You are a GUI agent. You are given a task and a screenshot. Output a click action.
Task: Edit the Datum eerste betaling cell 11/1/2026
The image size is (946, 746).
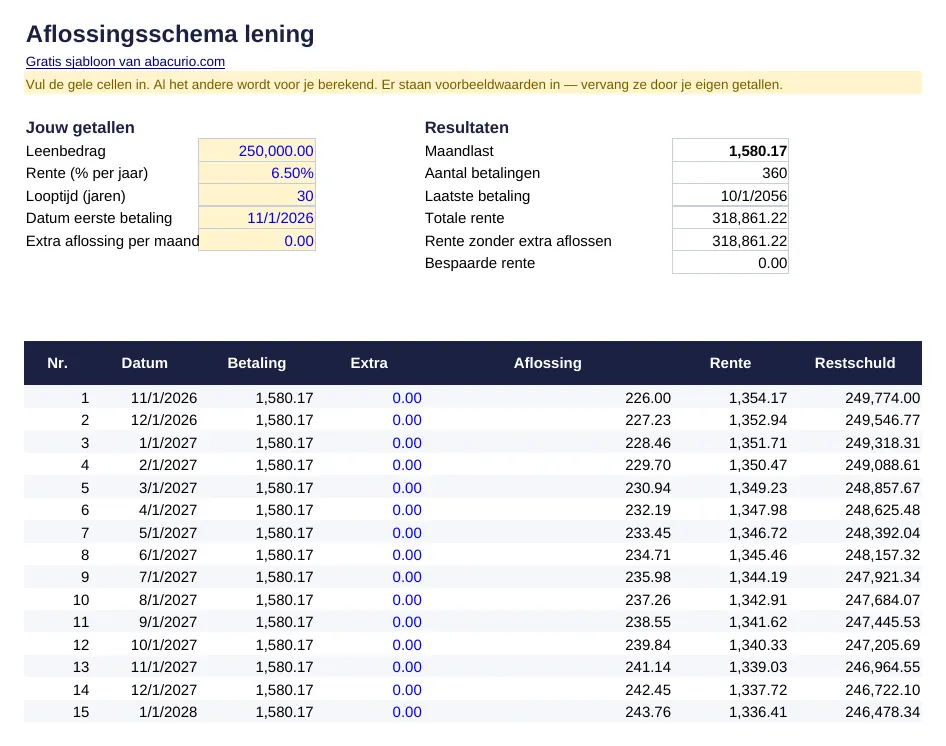point(257,218)
